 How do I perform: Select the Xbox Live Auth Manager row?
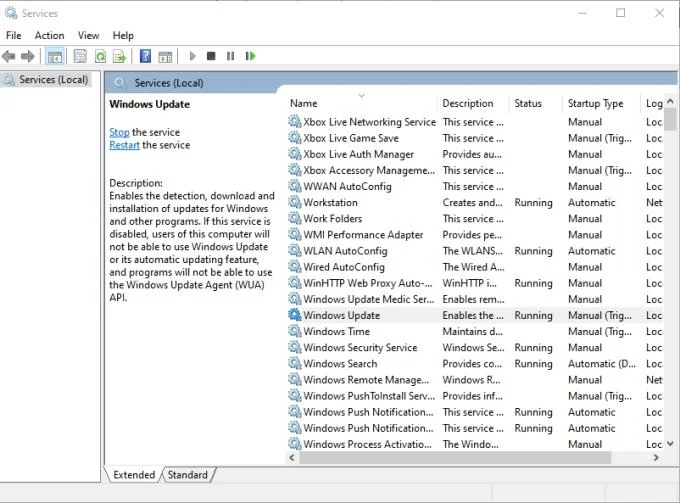[475, 154]
